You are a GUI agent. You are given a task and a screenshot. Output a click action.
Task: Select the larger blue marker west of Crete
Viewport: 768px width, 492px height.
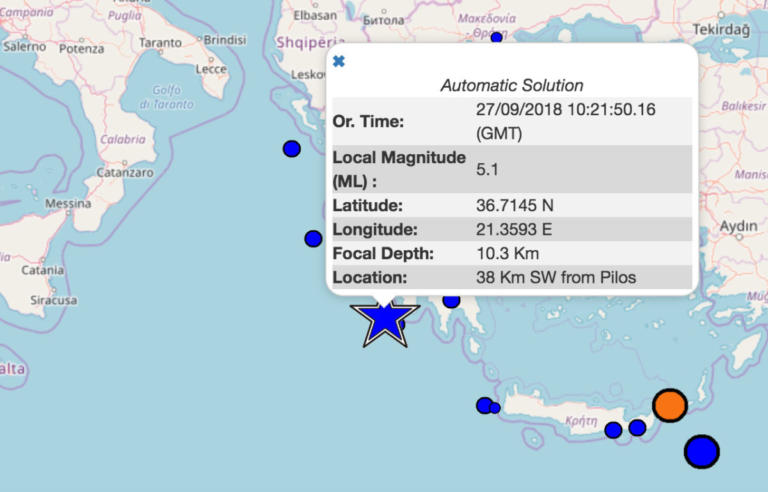click(484, 405)
